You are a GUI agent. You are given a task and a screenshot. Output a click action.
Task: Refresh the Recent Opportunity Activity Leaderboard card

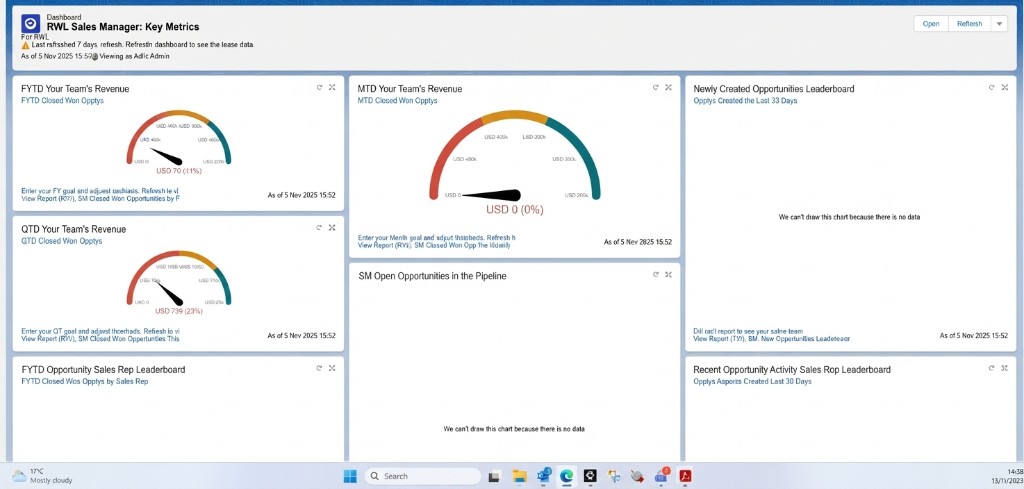pyautogui.click(x=991, y=368)
